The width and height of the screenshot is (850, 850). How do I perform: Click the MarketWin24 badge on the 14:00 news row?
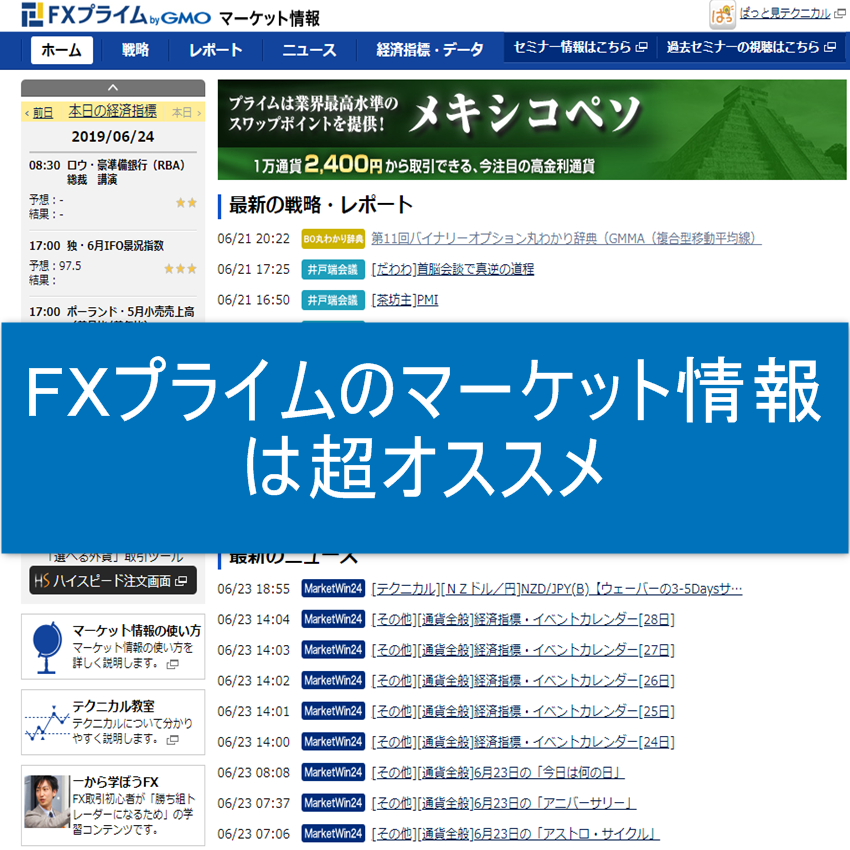pos(333,742)
